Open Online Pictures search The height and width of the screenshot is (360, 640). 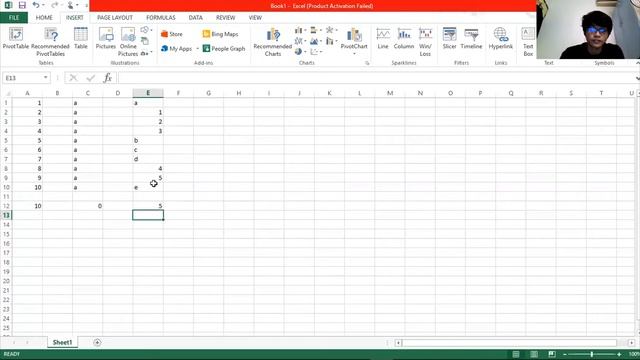[x=128, y=42]
